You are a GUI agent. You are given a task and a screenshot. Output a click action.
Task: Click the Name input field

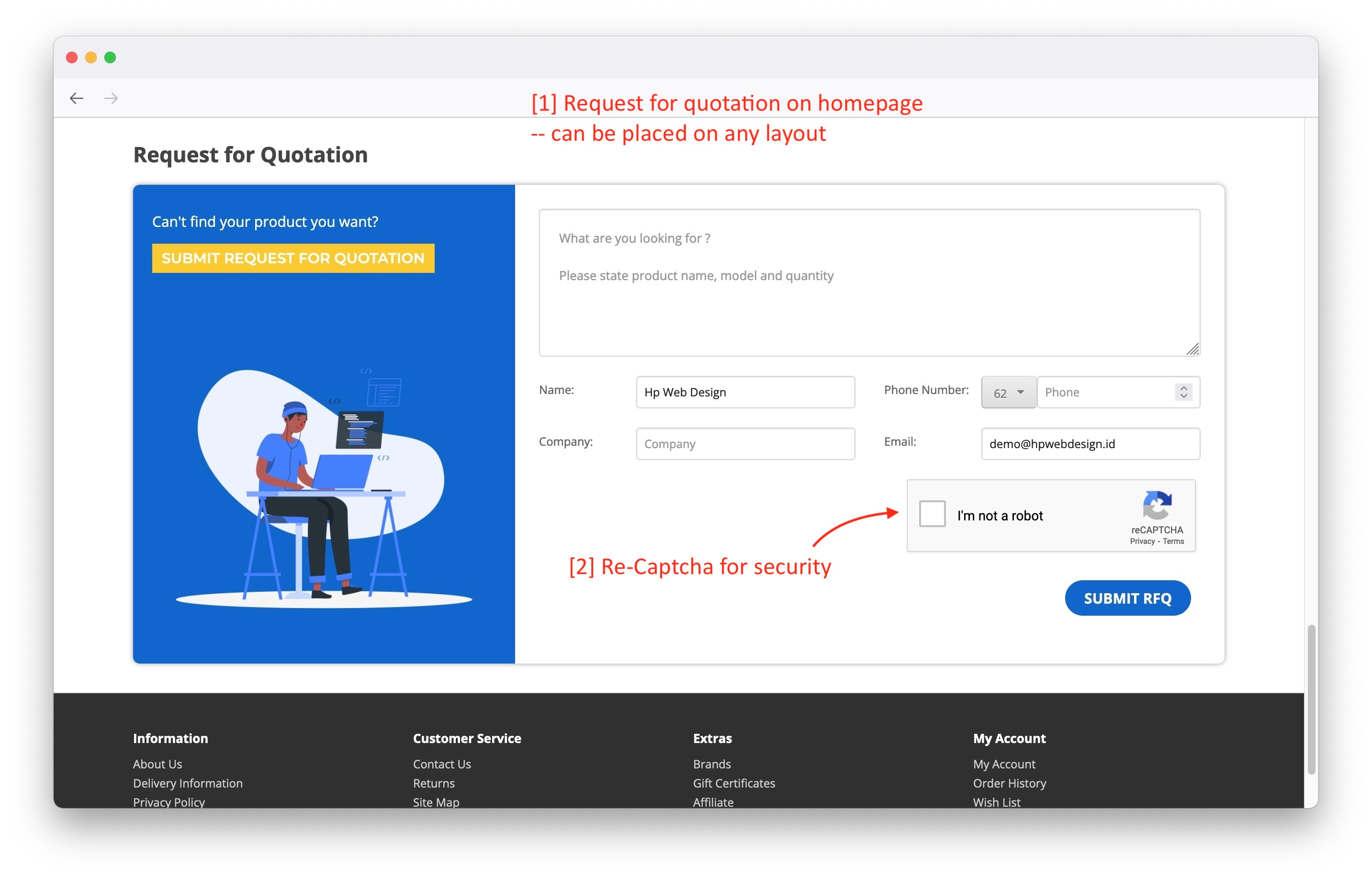point(745,393)
